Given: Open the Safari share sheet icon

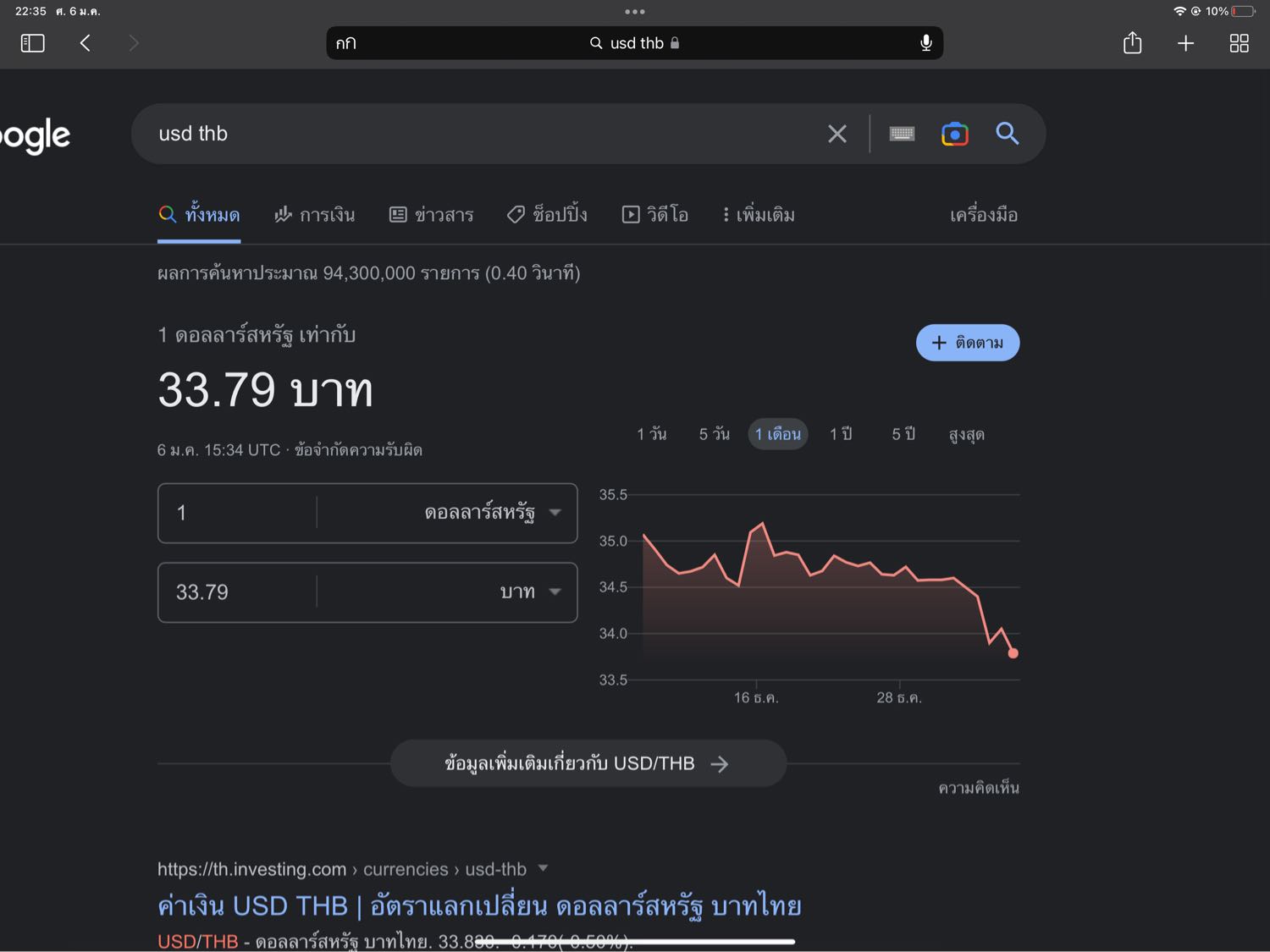Looking at the screenshot, I should tap(1132, 42).
